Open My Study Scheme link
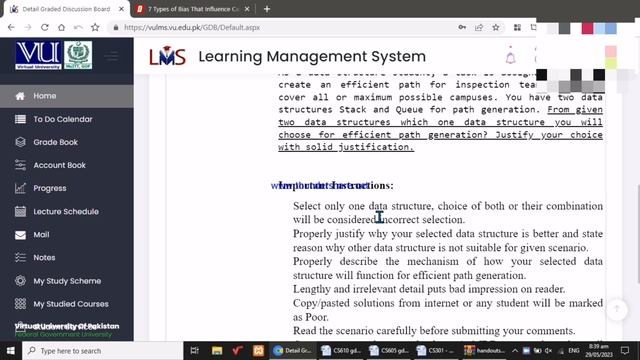Screen dimensions: 640x360 tap(67, 281)
